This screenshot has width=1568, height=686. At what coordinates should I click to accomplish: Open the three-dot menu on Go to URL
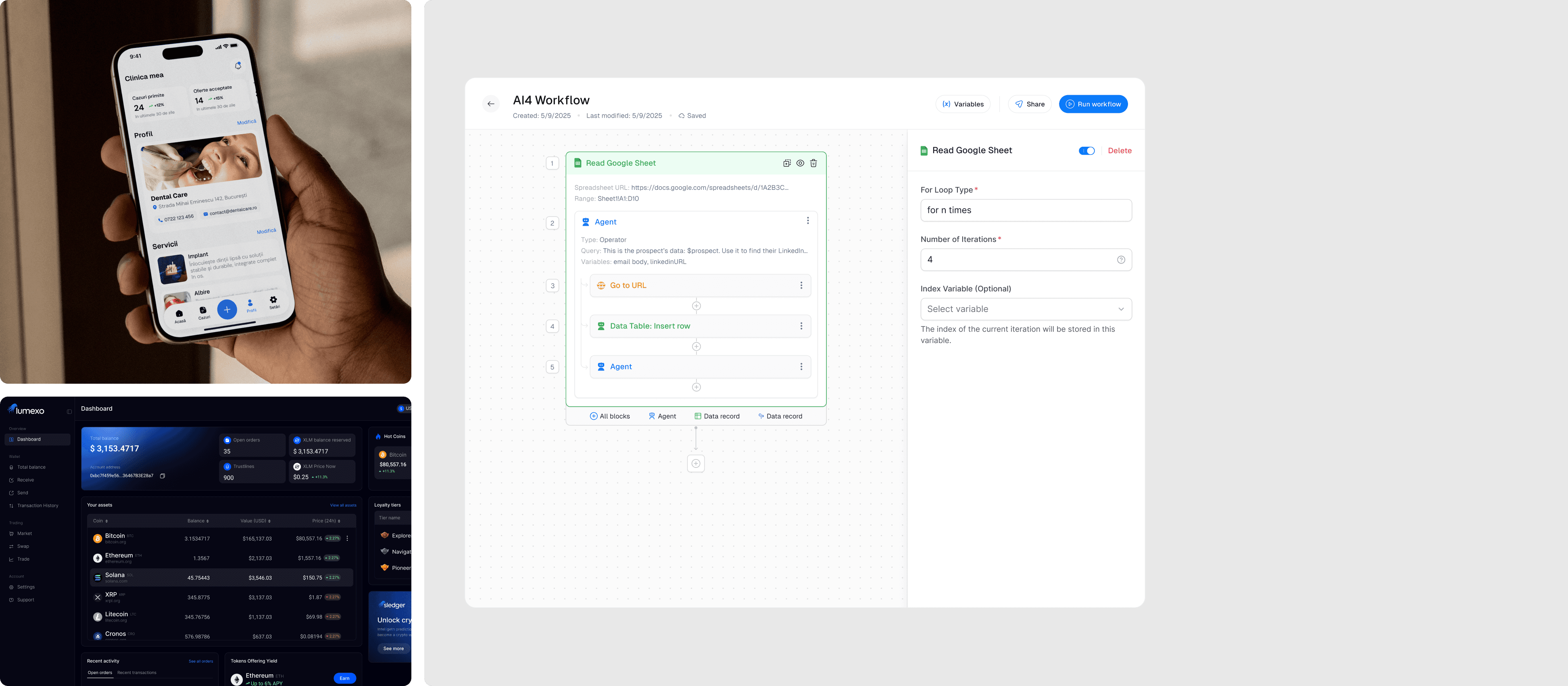pyautogui.click(x=801, y=285)
